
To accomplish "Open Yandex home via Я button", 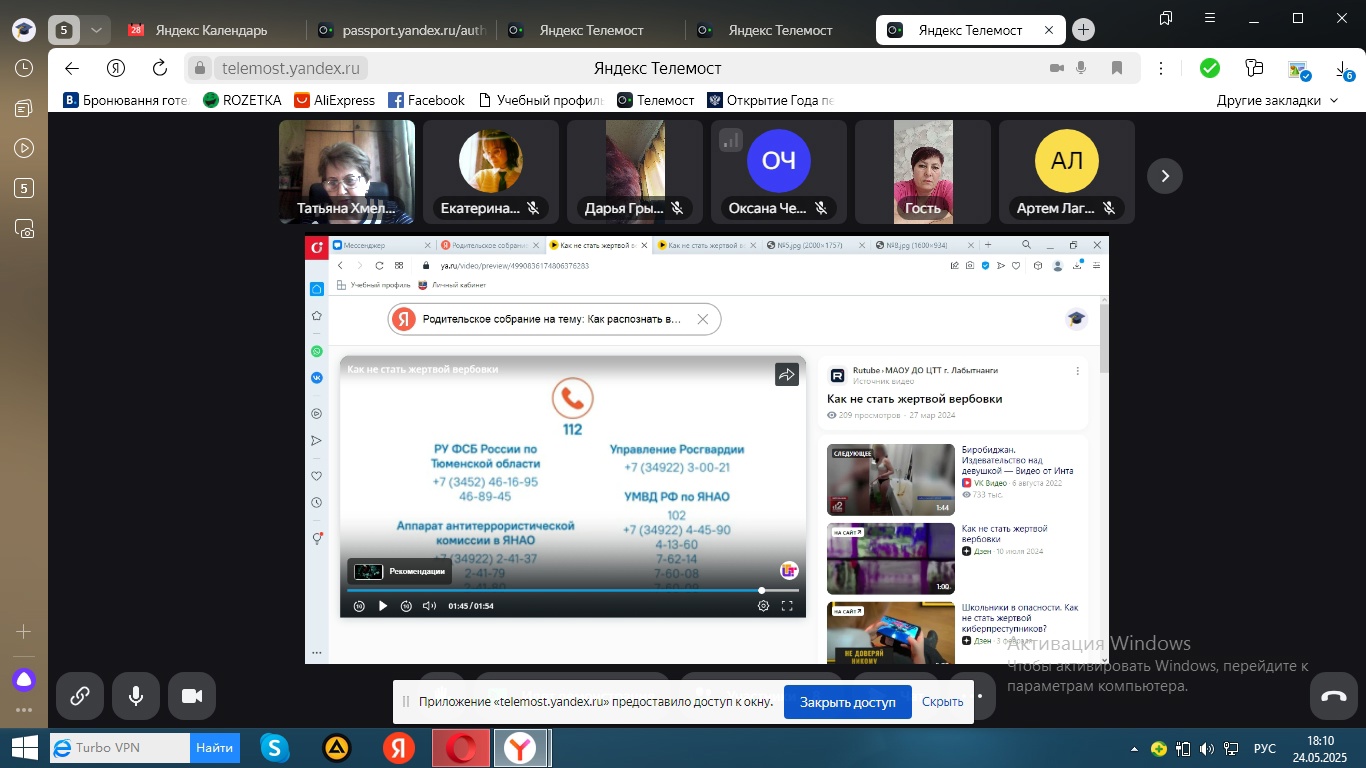I will click(x=116, y=68).
